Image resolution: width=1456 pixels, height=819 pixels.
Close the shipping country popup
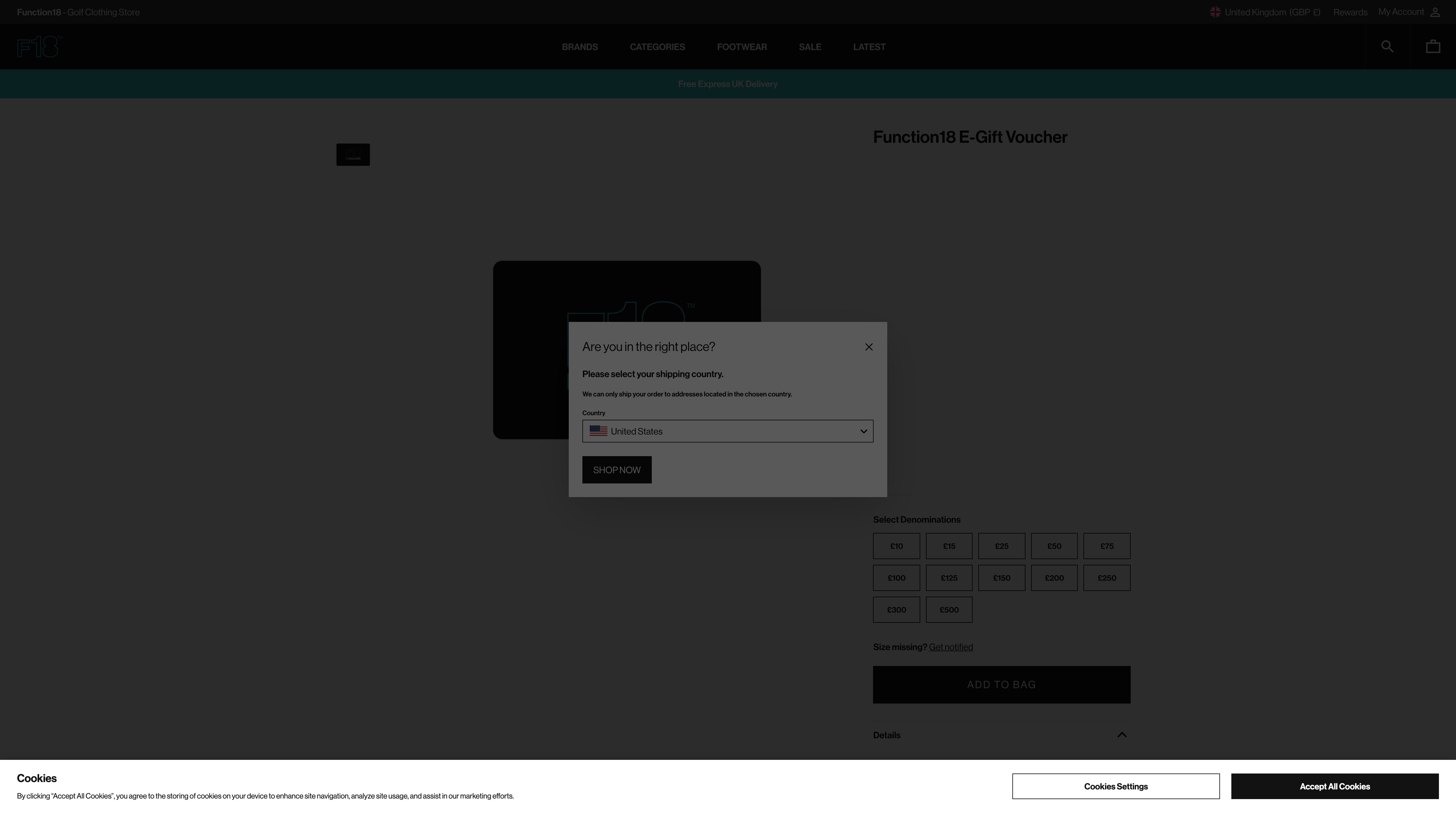[869, 346]
